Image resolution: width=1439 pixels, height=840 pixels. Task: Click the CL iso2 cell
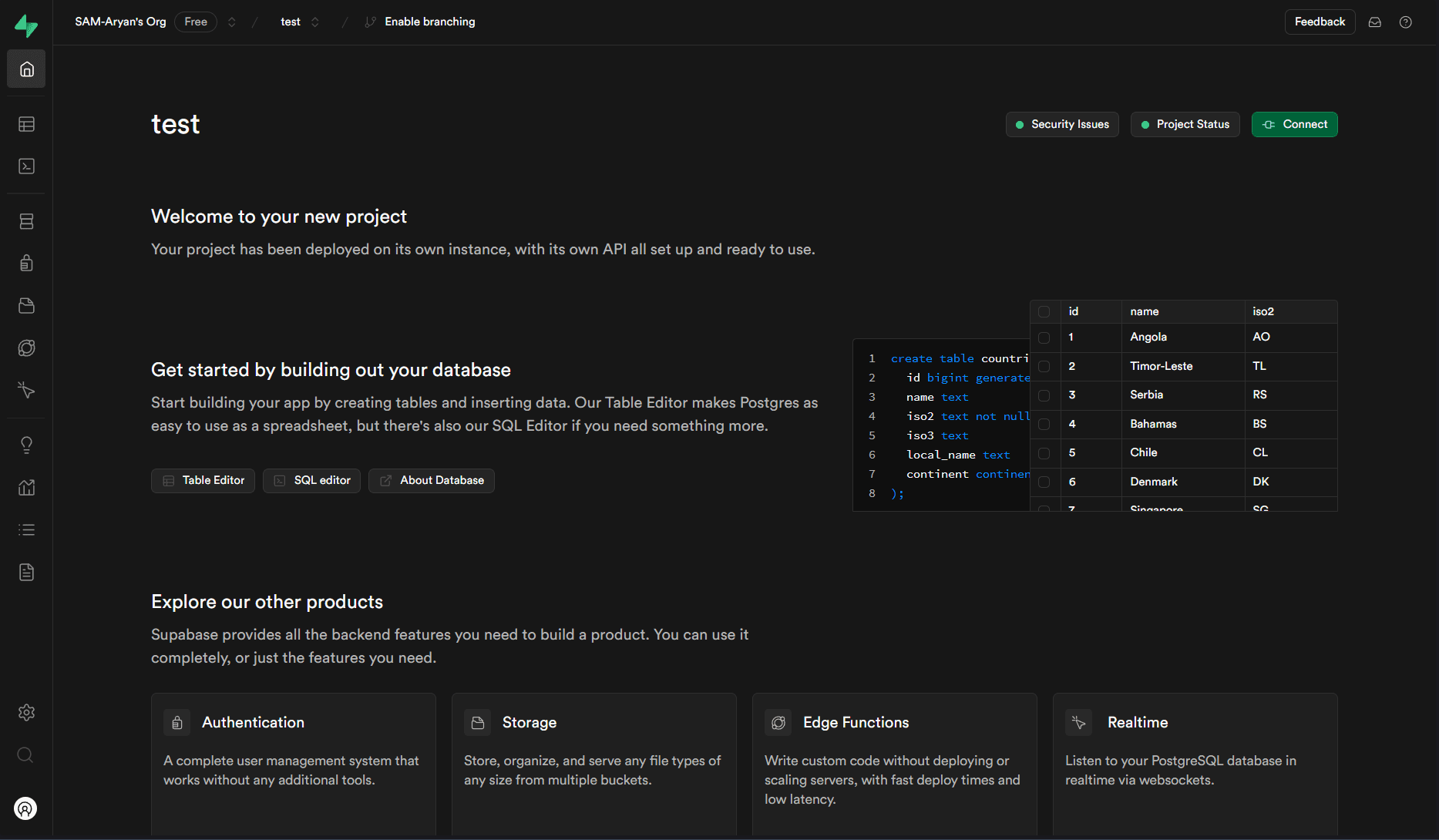tap(1290, 453)
